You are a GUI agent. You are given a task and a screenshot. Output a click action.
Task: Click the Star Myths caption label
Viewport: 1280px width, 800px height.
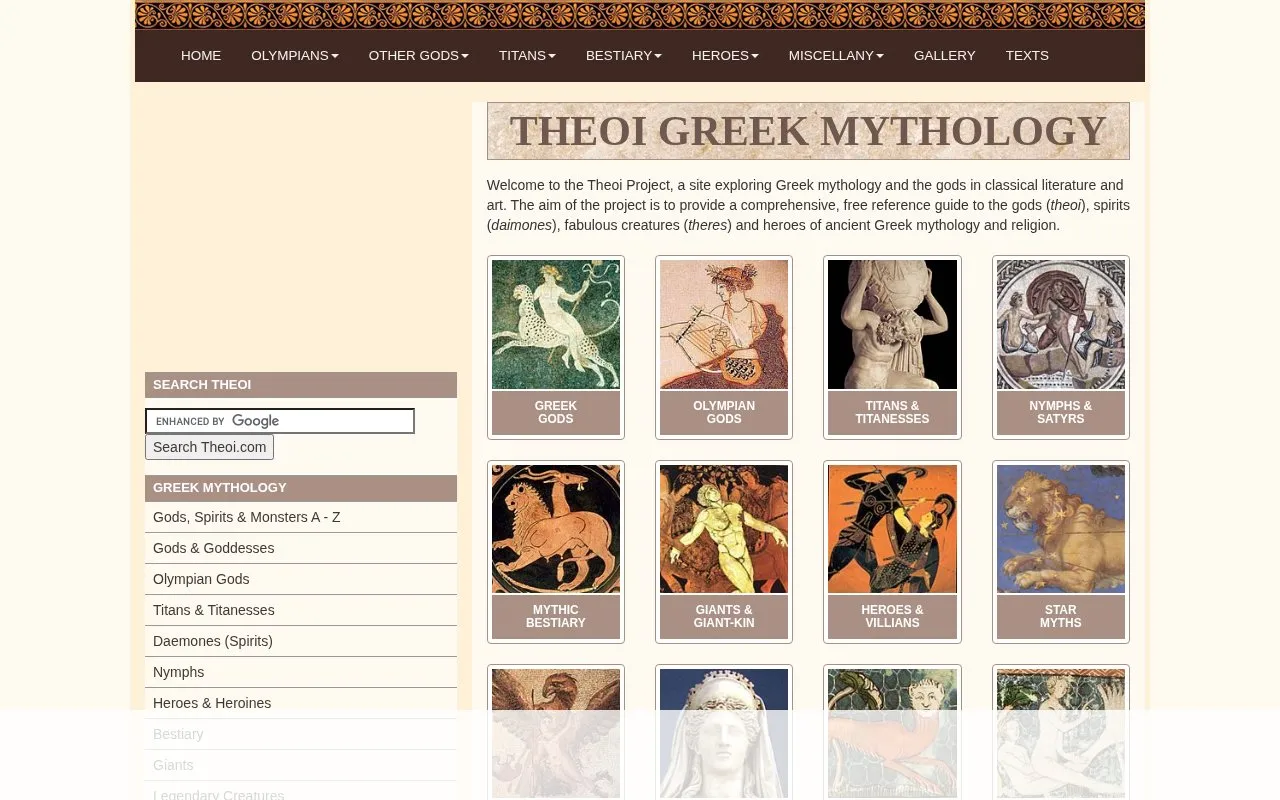(x=1061, y=617)
